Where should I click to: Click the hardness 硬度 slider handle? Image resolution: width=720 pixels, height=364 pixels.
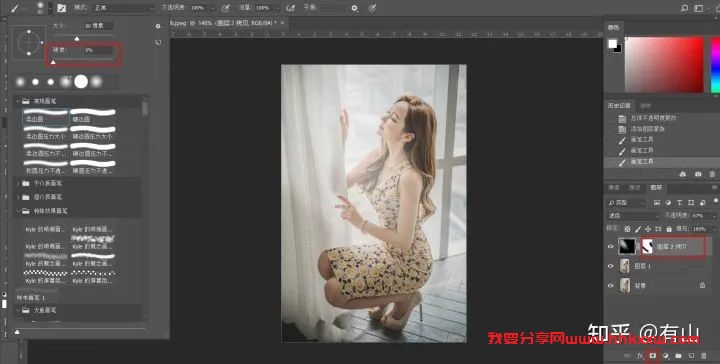(x=53, y=62)
